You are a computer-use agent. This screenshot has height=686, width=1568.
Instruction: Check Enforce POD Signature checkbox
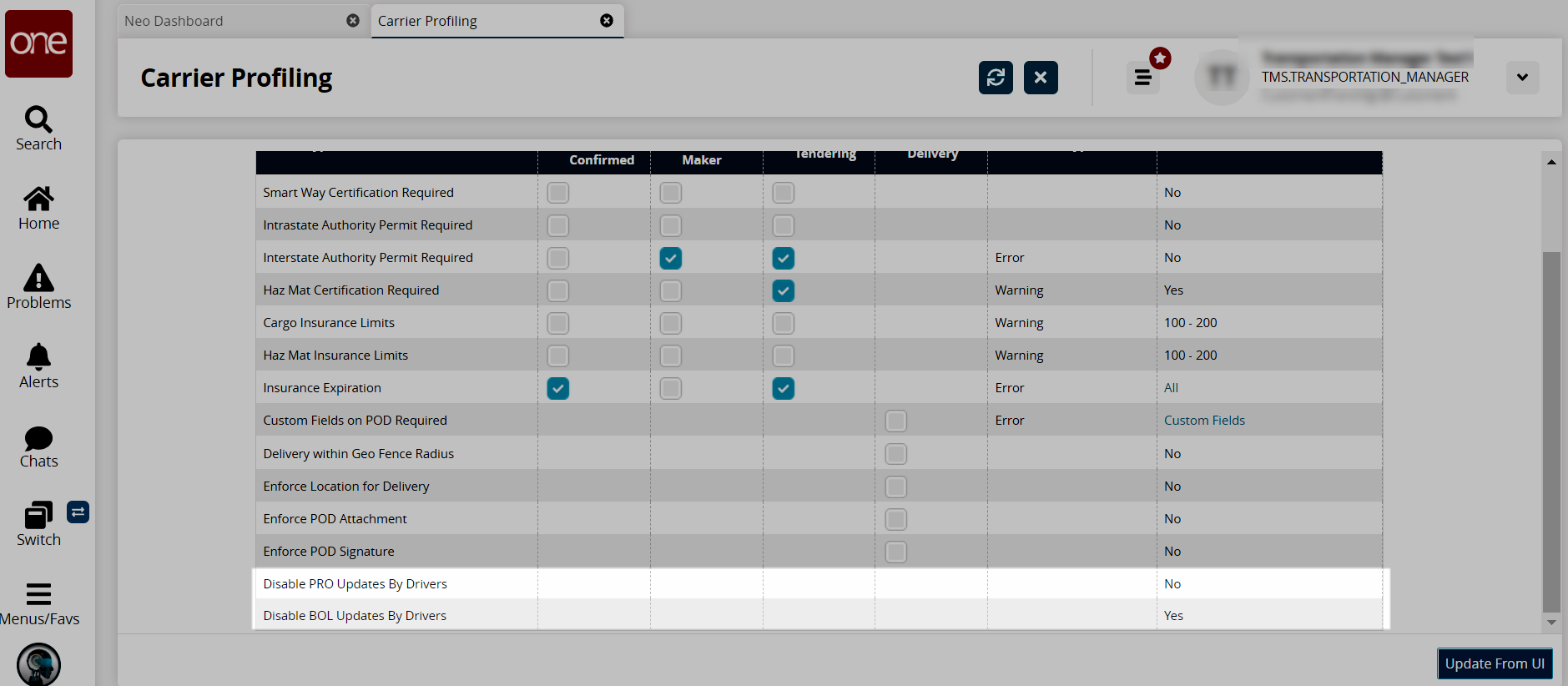click(896, 552)
